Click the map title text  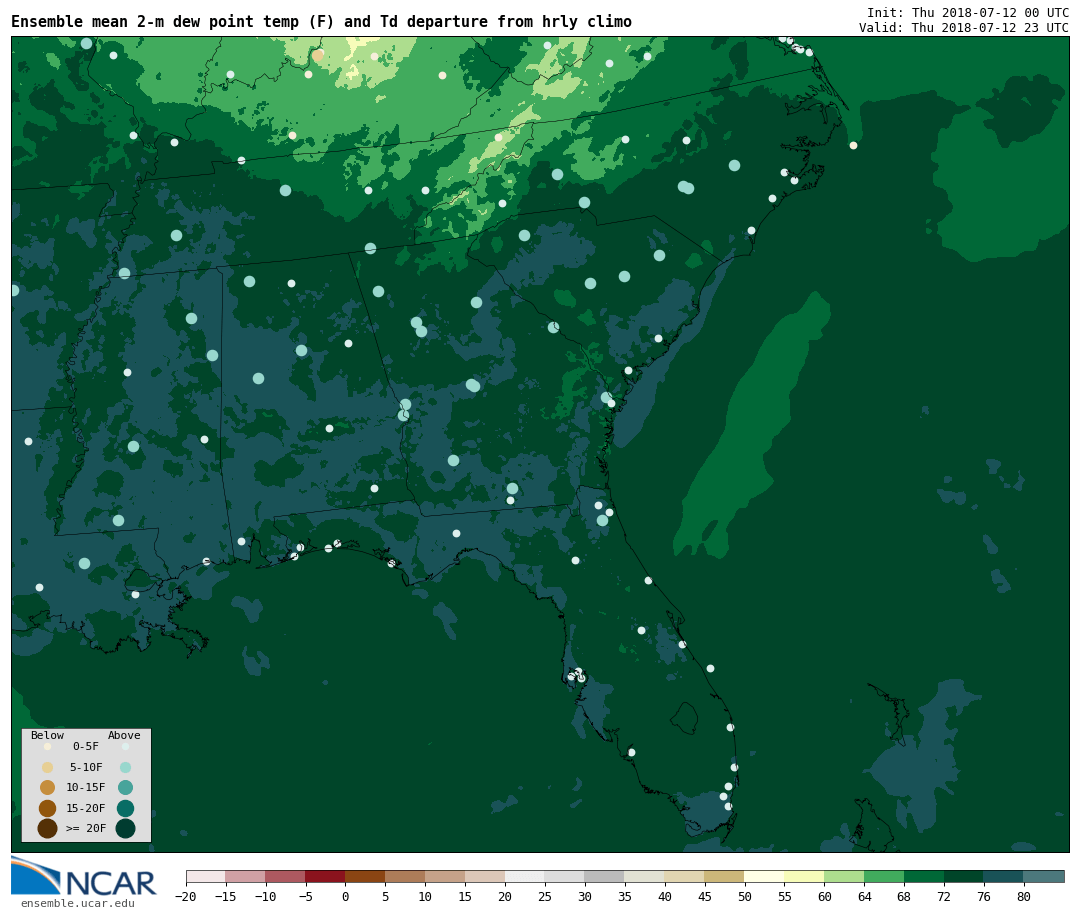[321, 22]
